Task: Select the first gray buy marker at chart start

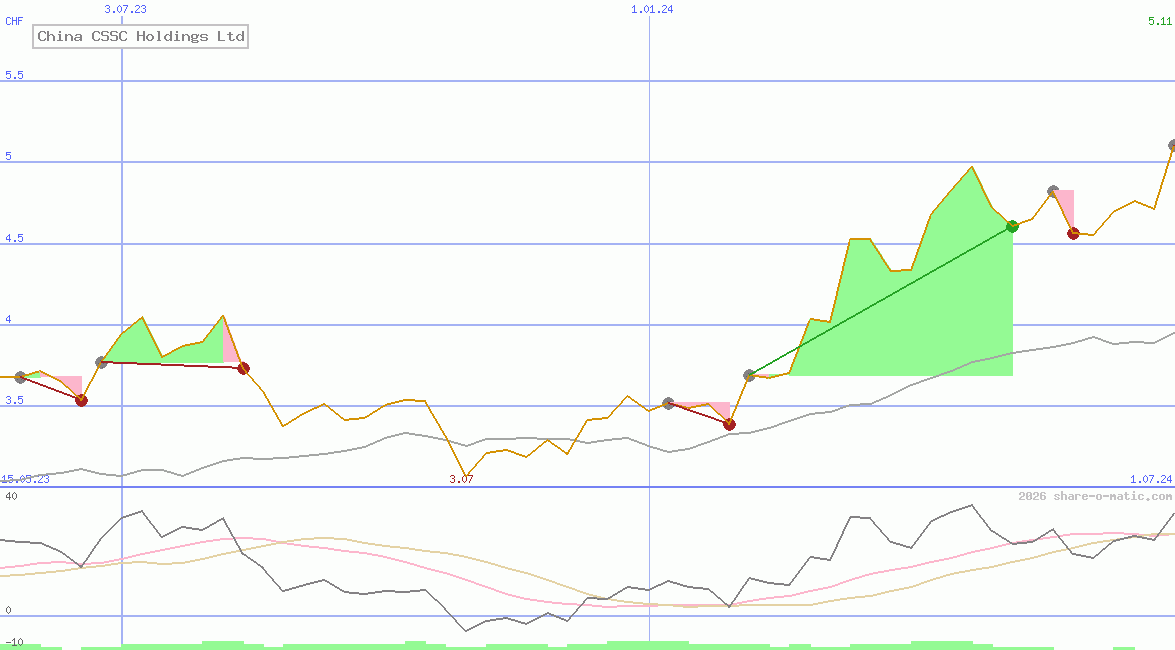Action: point(20,377)
